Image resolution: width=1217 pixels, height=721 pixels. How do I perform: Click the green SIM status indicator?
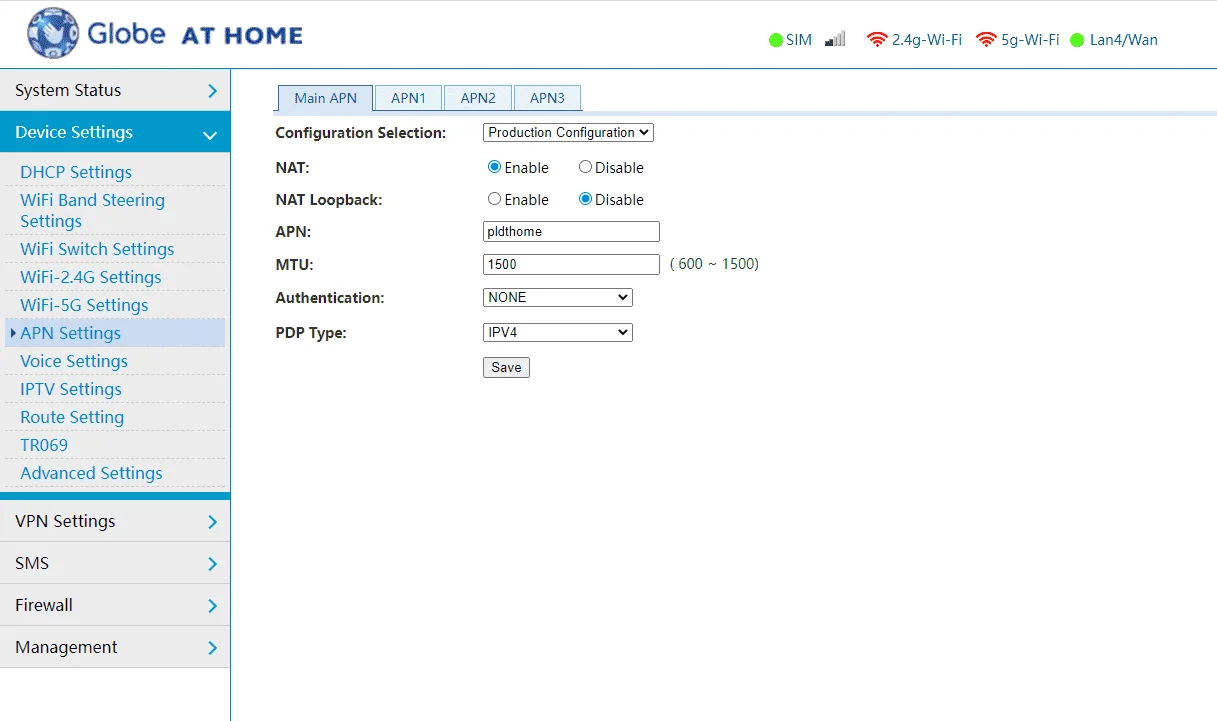775,40
